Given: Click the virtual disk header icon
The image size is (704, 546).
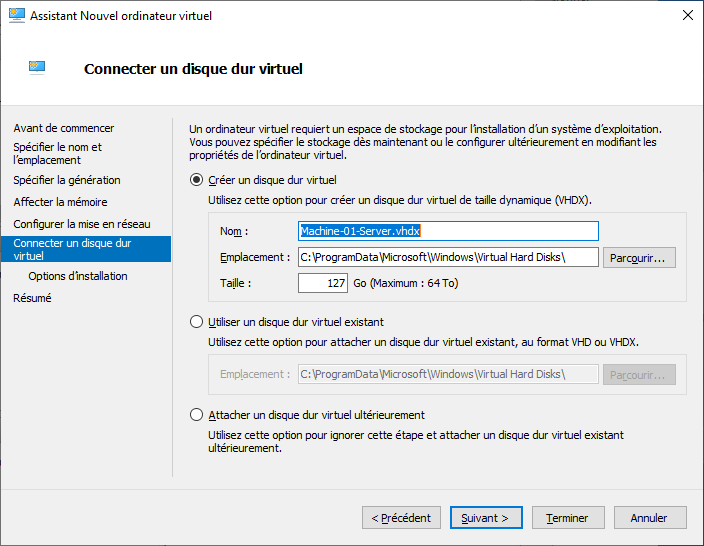Looking at the screenshot, I should point(38,68).
